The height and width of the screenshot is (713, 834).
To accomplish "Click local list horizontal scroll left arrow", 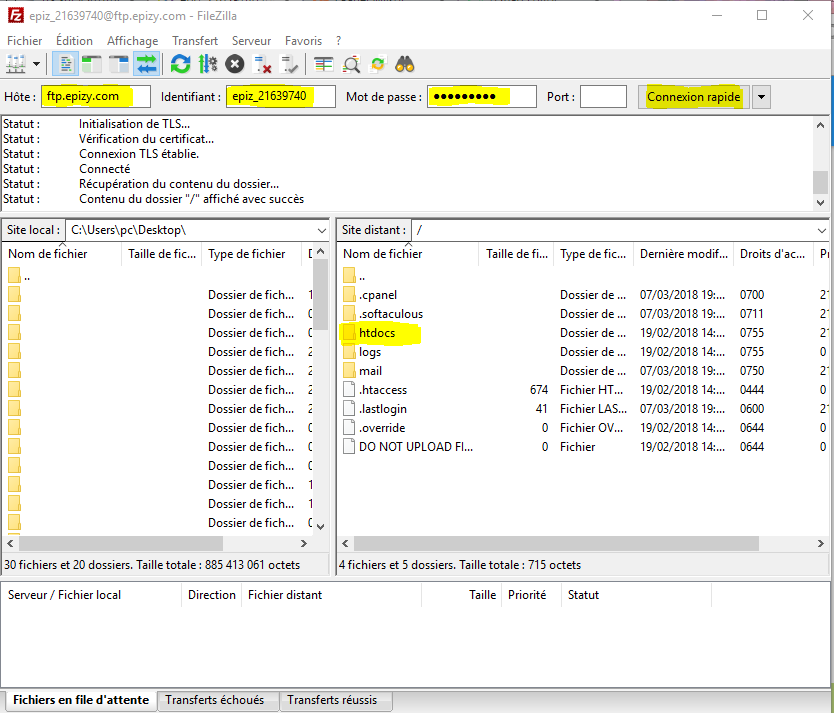I will coord(10,543).
